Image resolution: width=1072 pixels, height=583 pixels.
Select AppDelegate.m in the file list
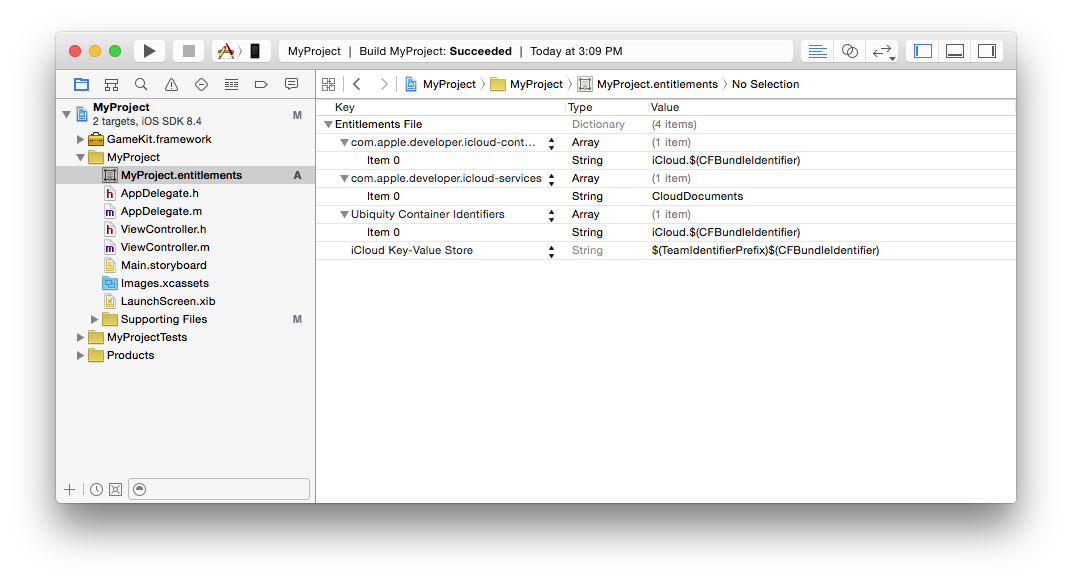[x=160, y=212]
